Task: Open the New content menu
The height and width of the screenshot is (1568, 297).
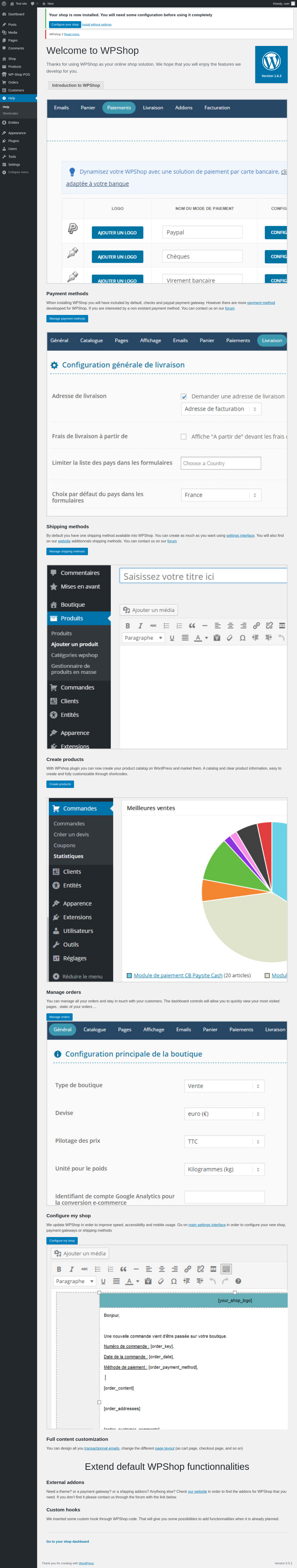Action: pos(48,4)
